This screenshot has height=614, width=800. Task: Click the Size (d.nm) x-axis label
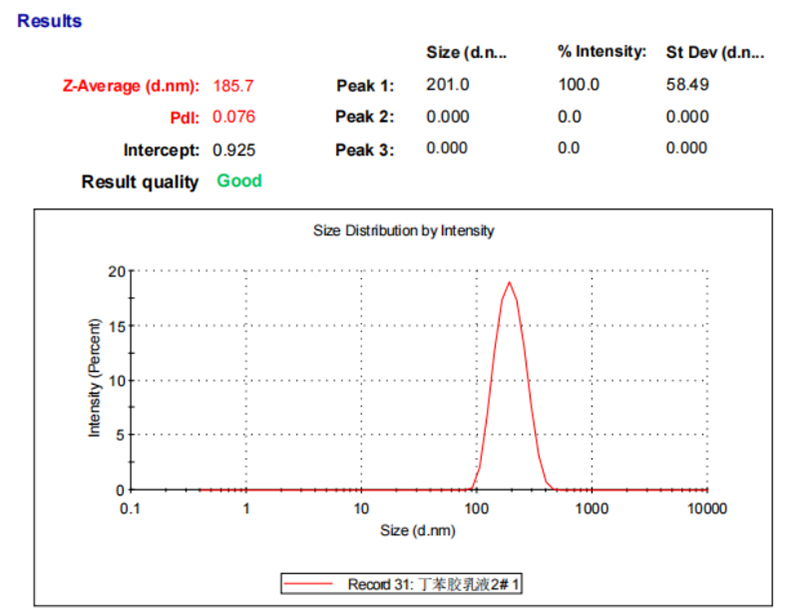(x=418, y=531)
